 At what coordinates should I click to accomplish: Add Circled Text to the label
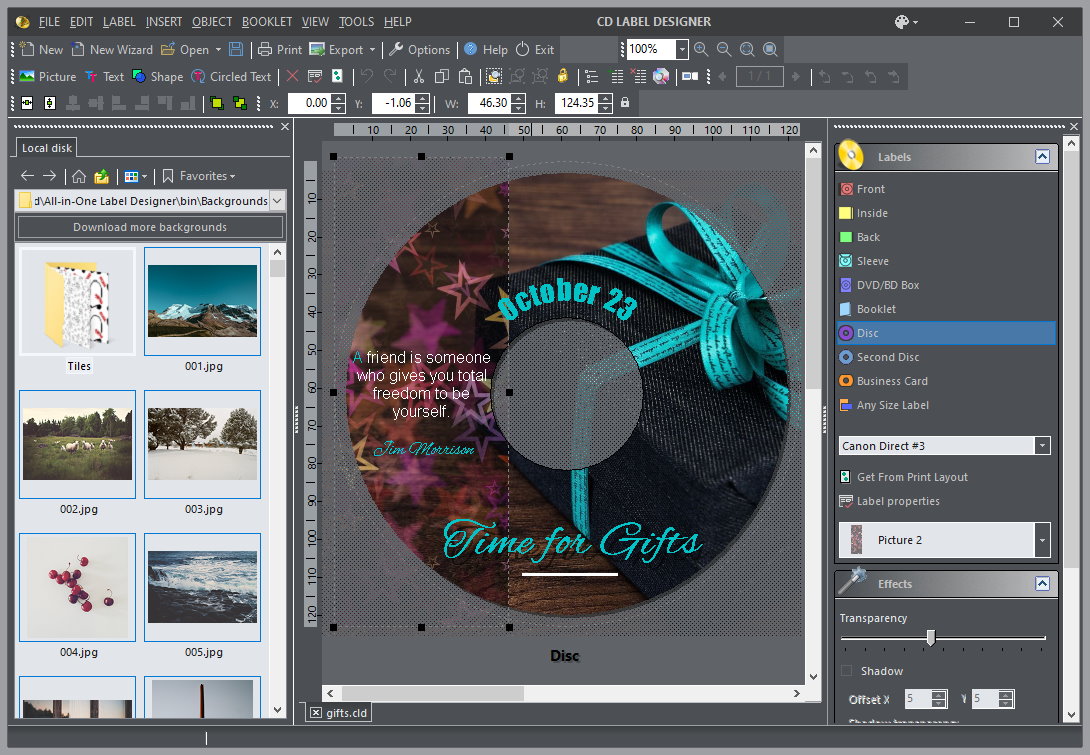[x=231, y=76]
